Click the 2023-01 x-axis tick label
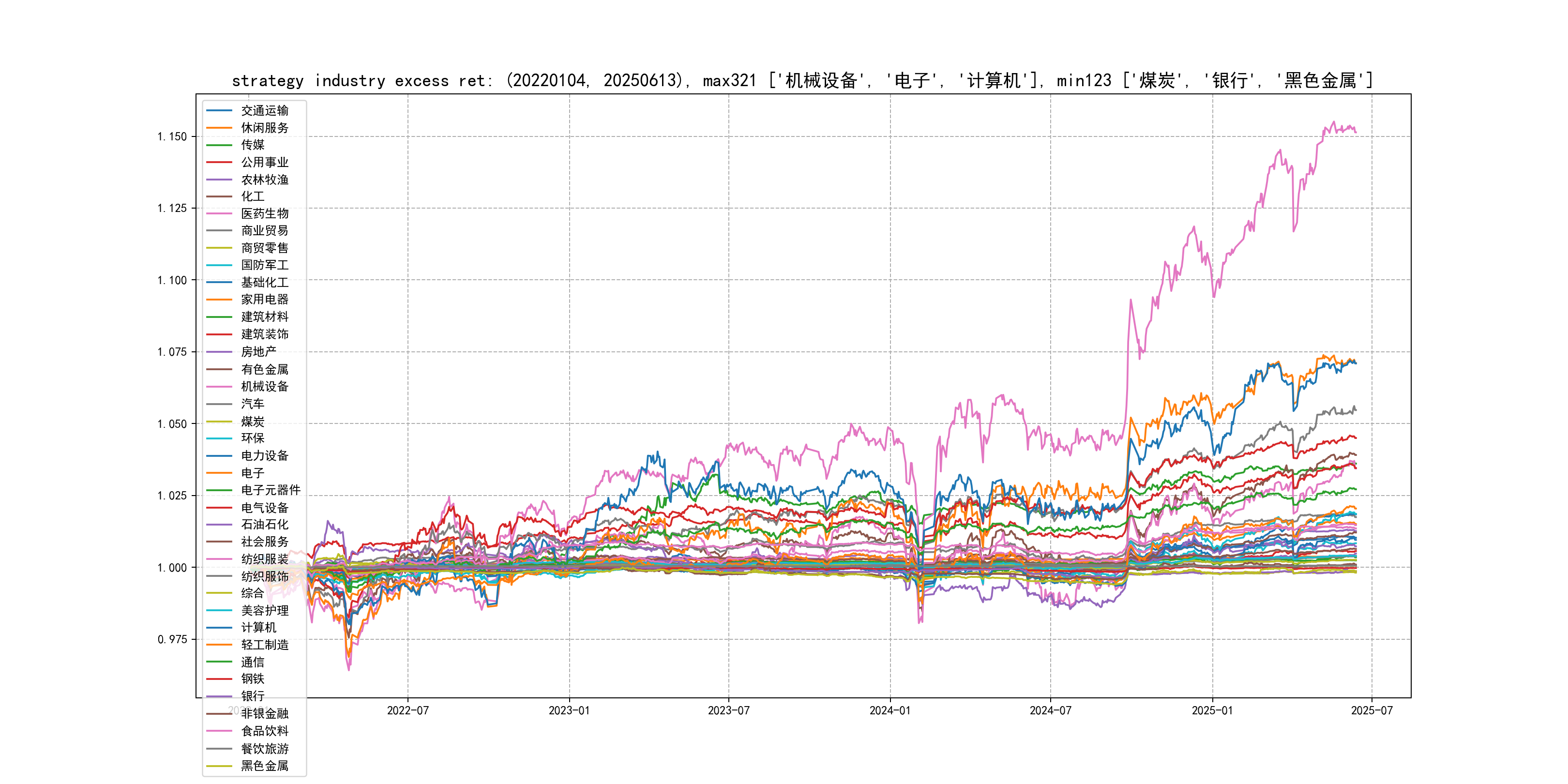This screenshot has height=784, width=1568. tap(569, 710)
